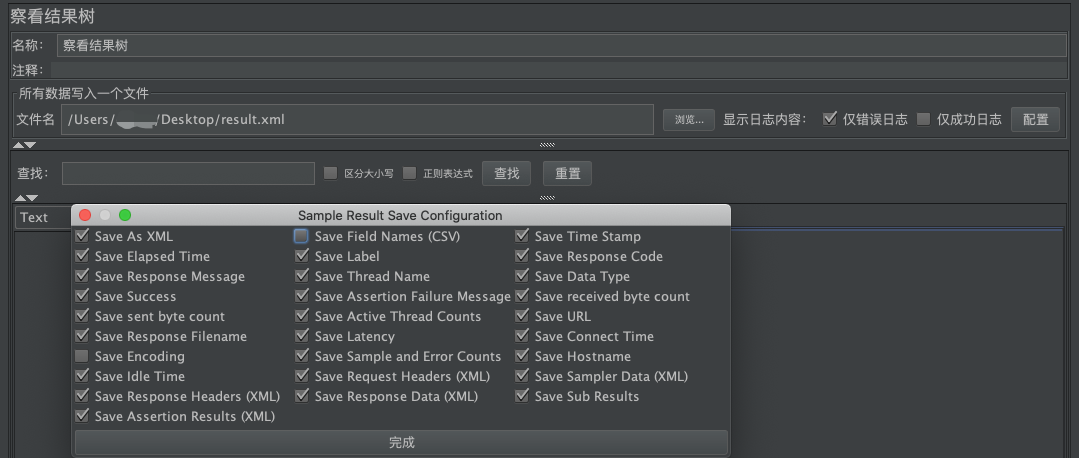
Task: Uncheck Save Sub Results
Action: [x=522, y=395]
